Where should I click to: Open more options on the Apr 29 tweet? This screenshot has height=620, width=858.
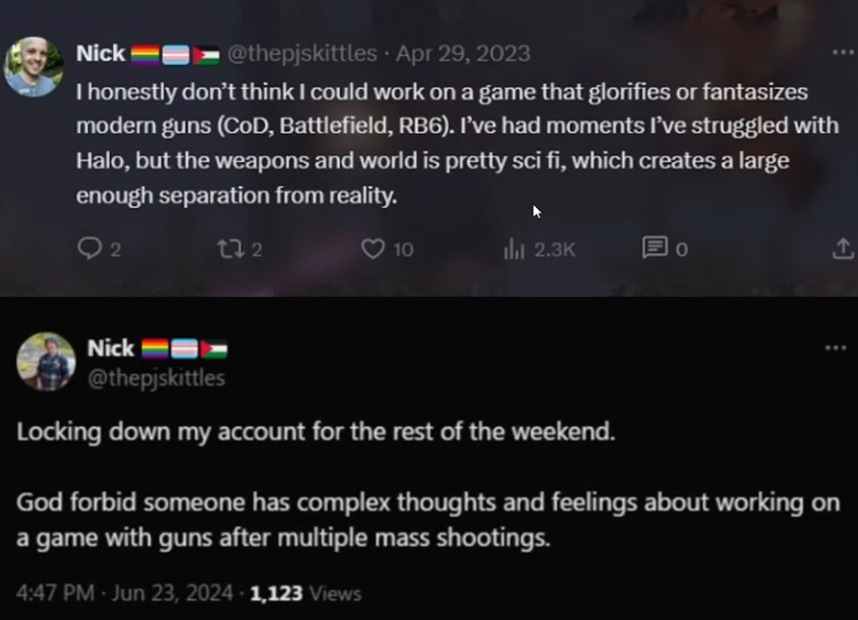click(842, 52)
